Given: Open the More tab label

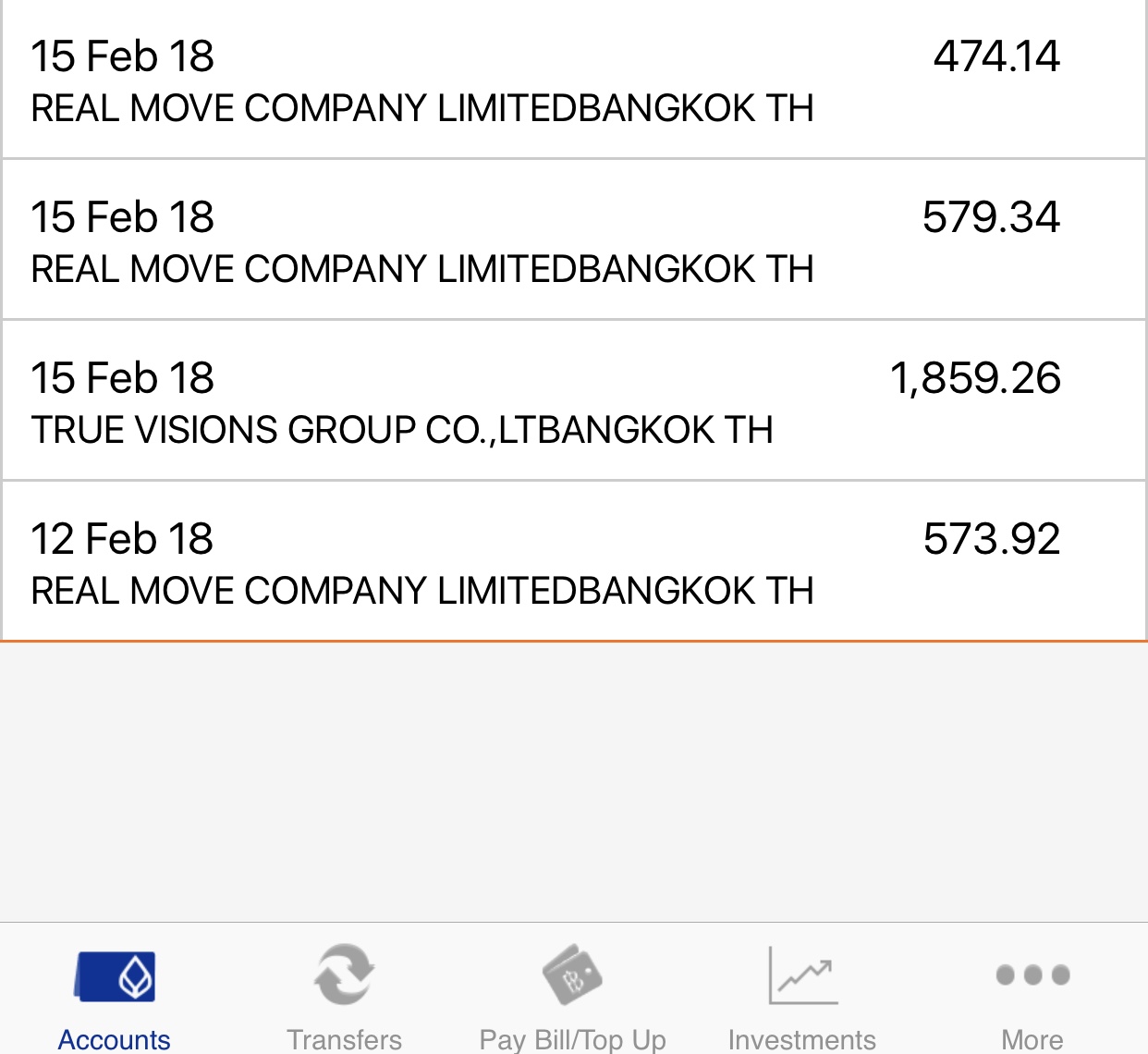Looking at the screenshot, I should [x=1032, y=1039].
